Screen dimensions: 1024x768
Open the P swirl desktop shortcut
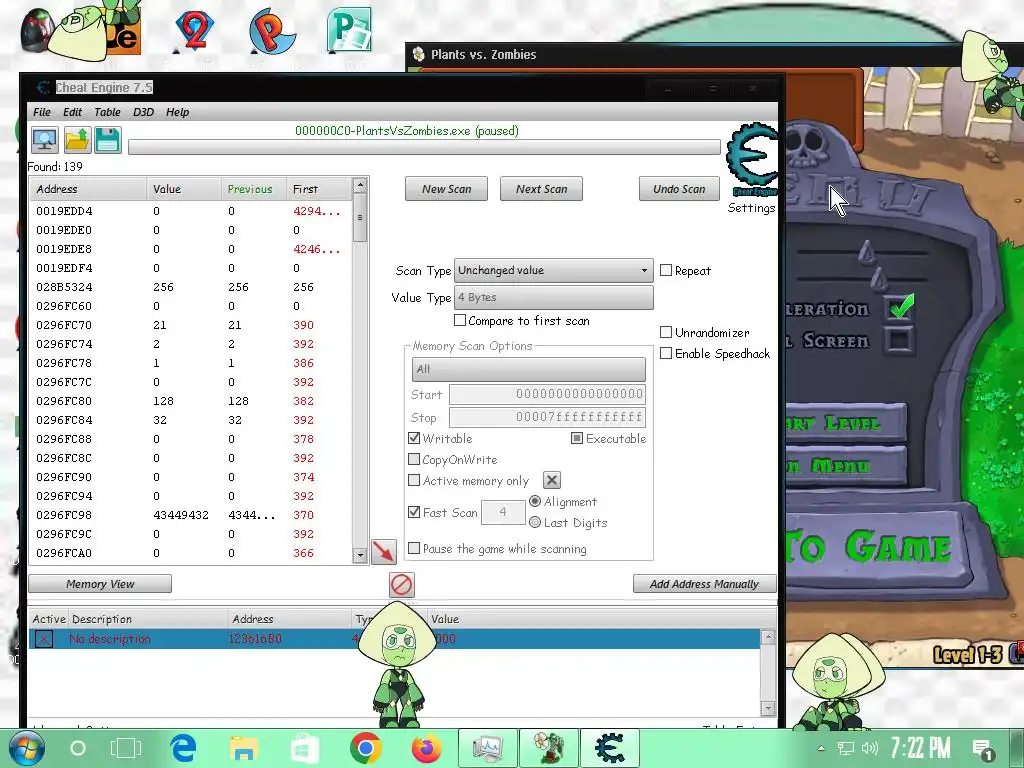click(x=272, y=29)
